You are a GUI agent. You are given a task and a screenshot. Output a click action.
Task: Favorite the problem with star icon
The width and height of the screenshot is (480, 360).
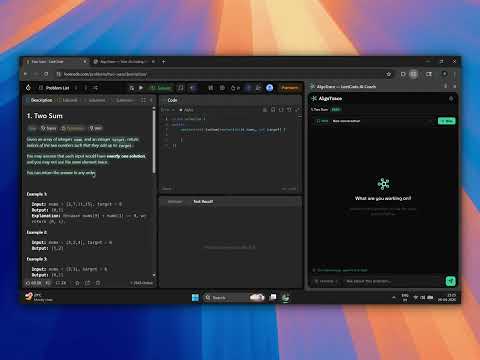click(x=77, y=283)
